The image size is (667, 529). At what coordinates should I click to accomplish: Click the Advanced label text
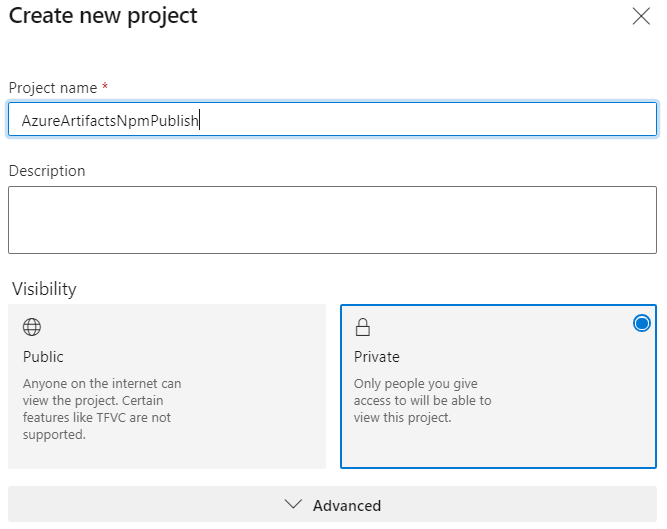346,506
